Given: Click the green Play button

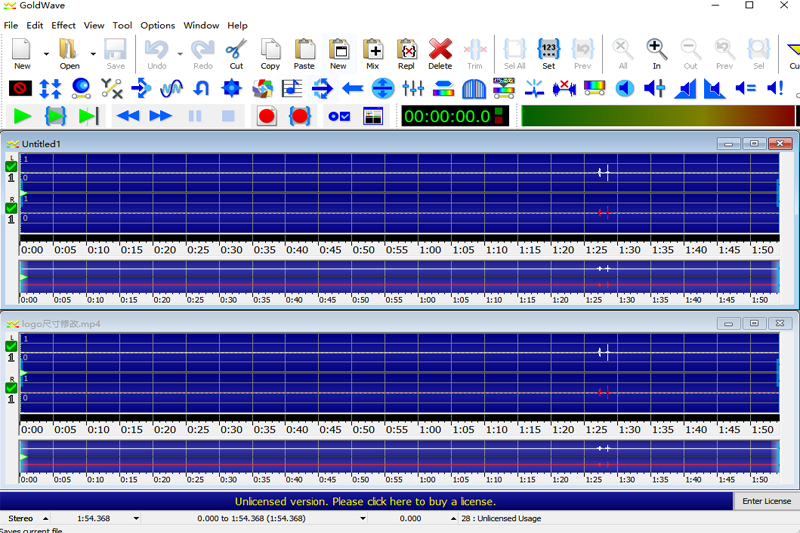Looking at the screenshot, I should (x=22, y=116).
